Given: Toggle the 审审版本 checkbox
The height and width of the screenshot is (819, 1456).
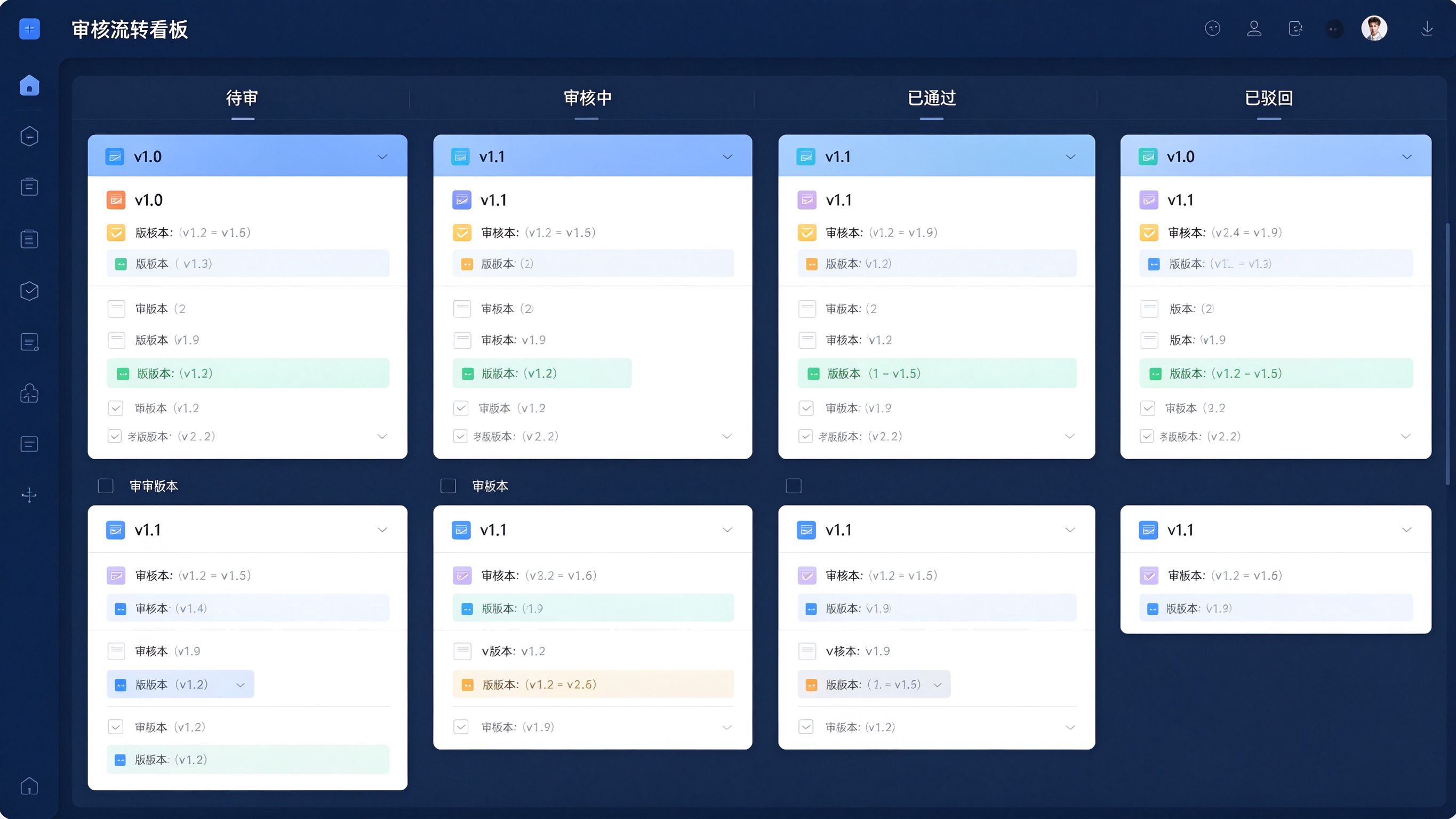Looking at the screenshot, I should click(106, 486).
